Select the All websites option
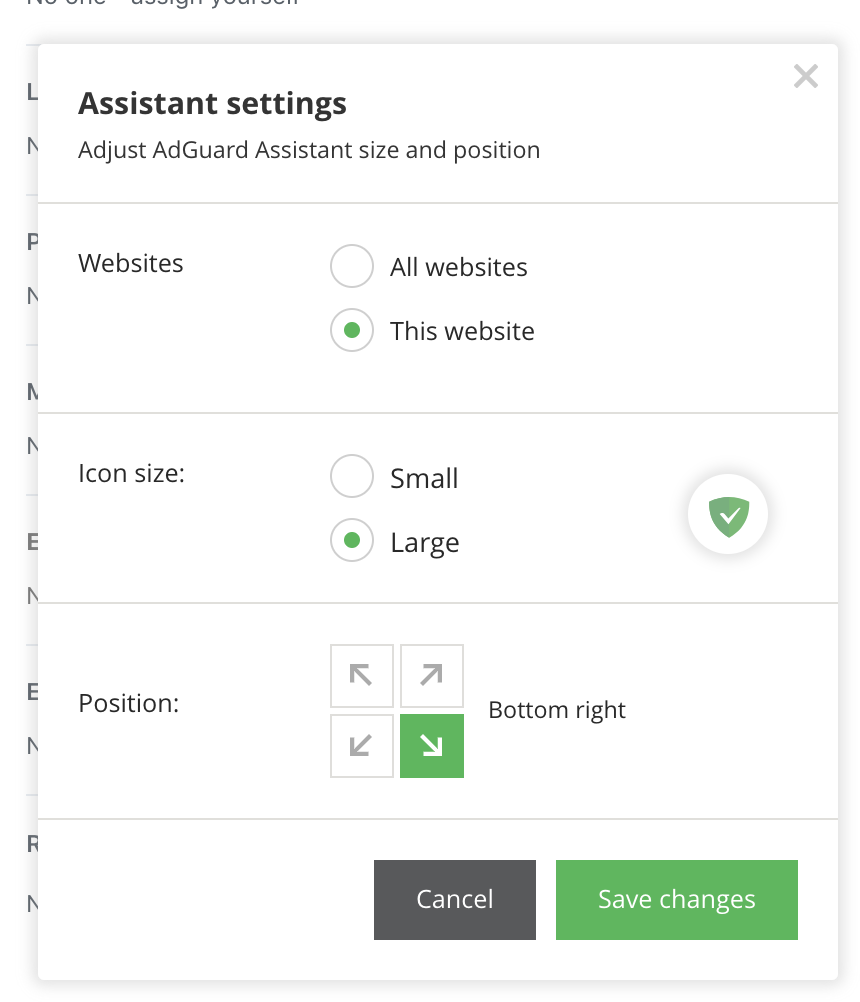Image resolution: width=860 pixels, height=1002 pixels. pyautogui.click(x=351, y=266)
